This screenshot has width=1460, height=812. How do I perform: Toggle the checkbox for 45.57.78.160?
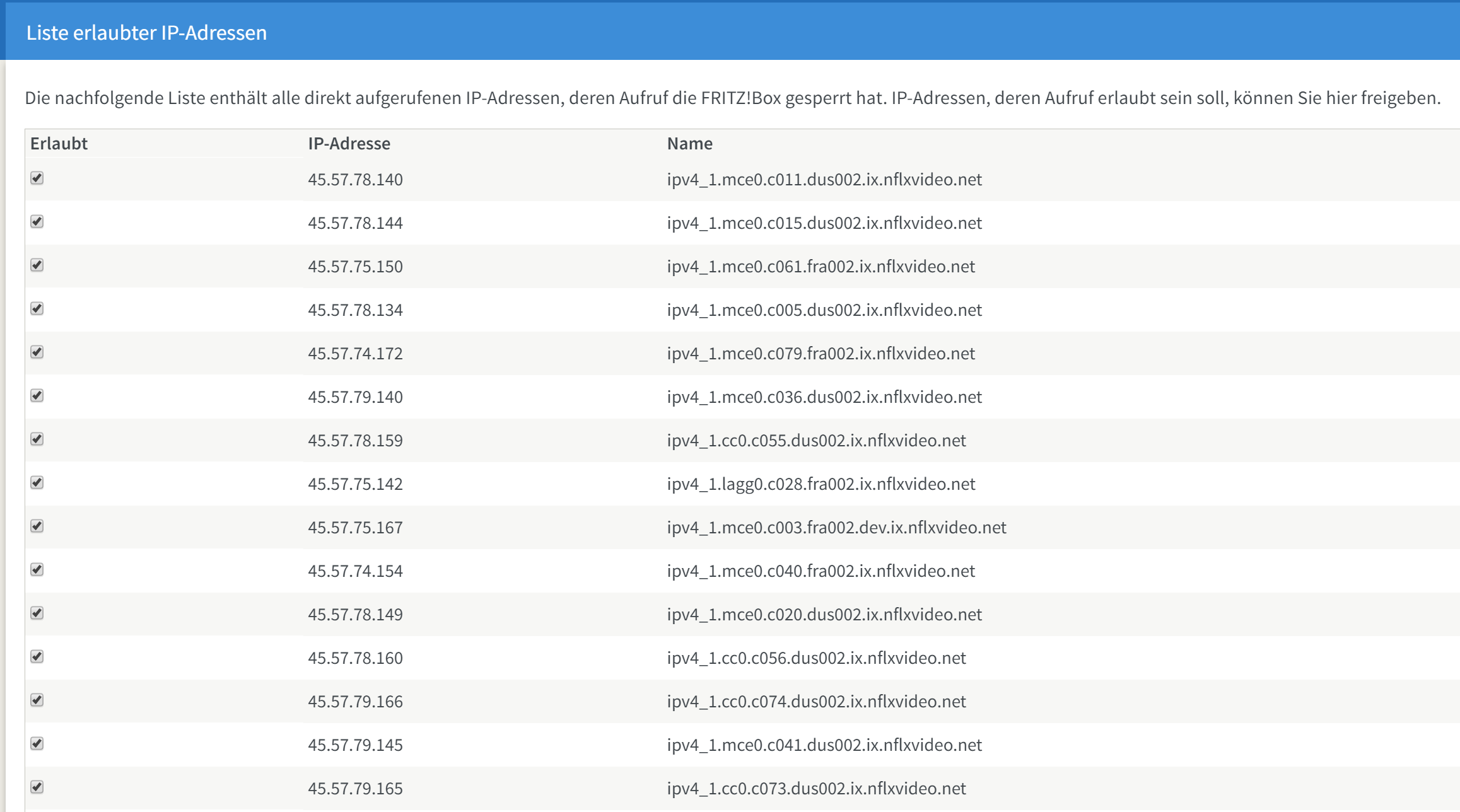[37, 657]
